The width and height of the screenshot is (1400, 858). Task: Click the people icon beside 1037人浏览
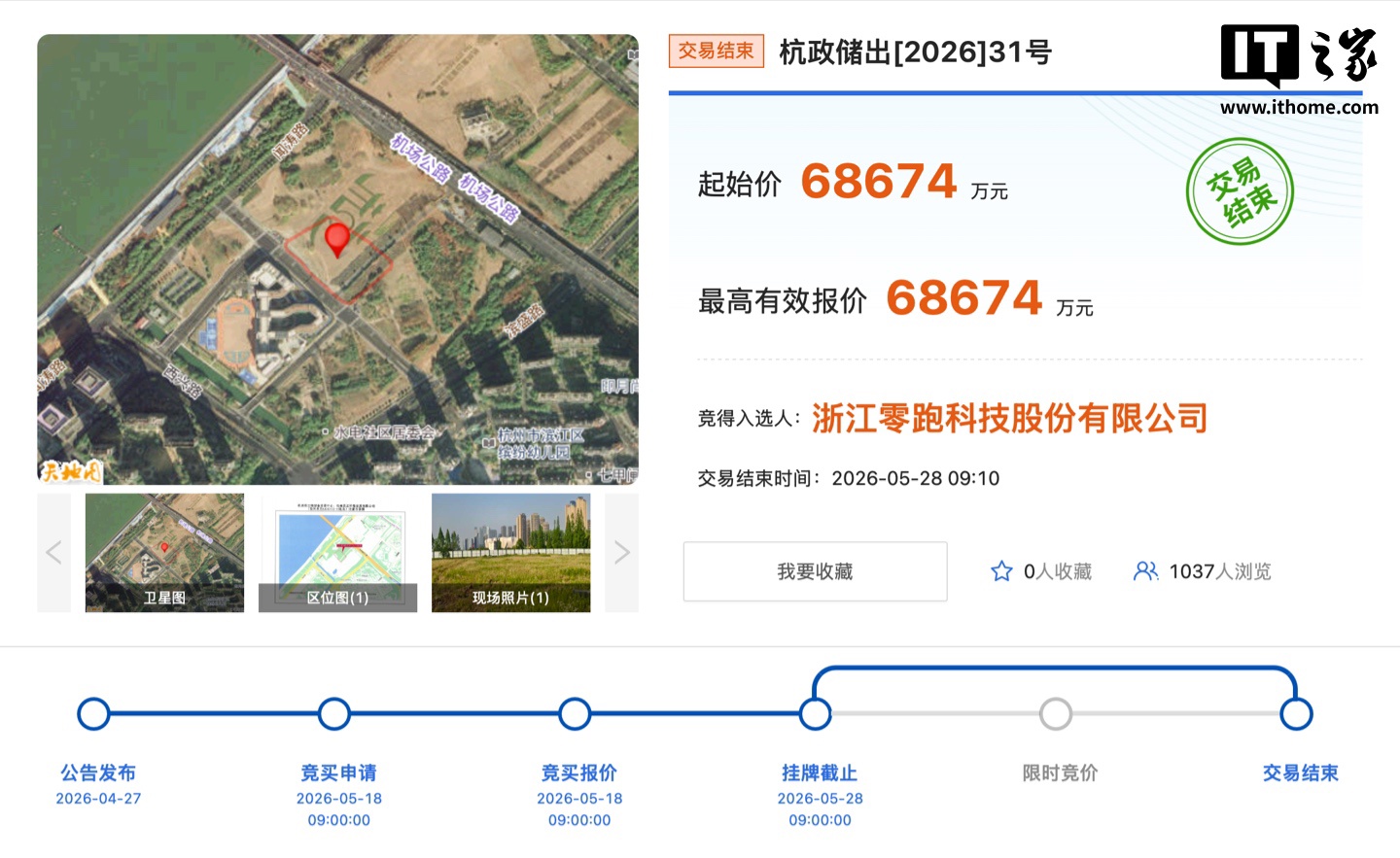[1146, 571]
